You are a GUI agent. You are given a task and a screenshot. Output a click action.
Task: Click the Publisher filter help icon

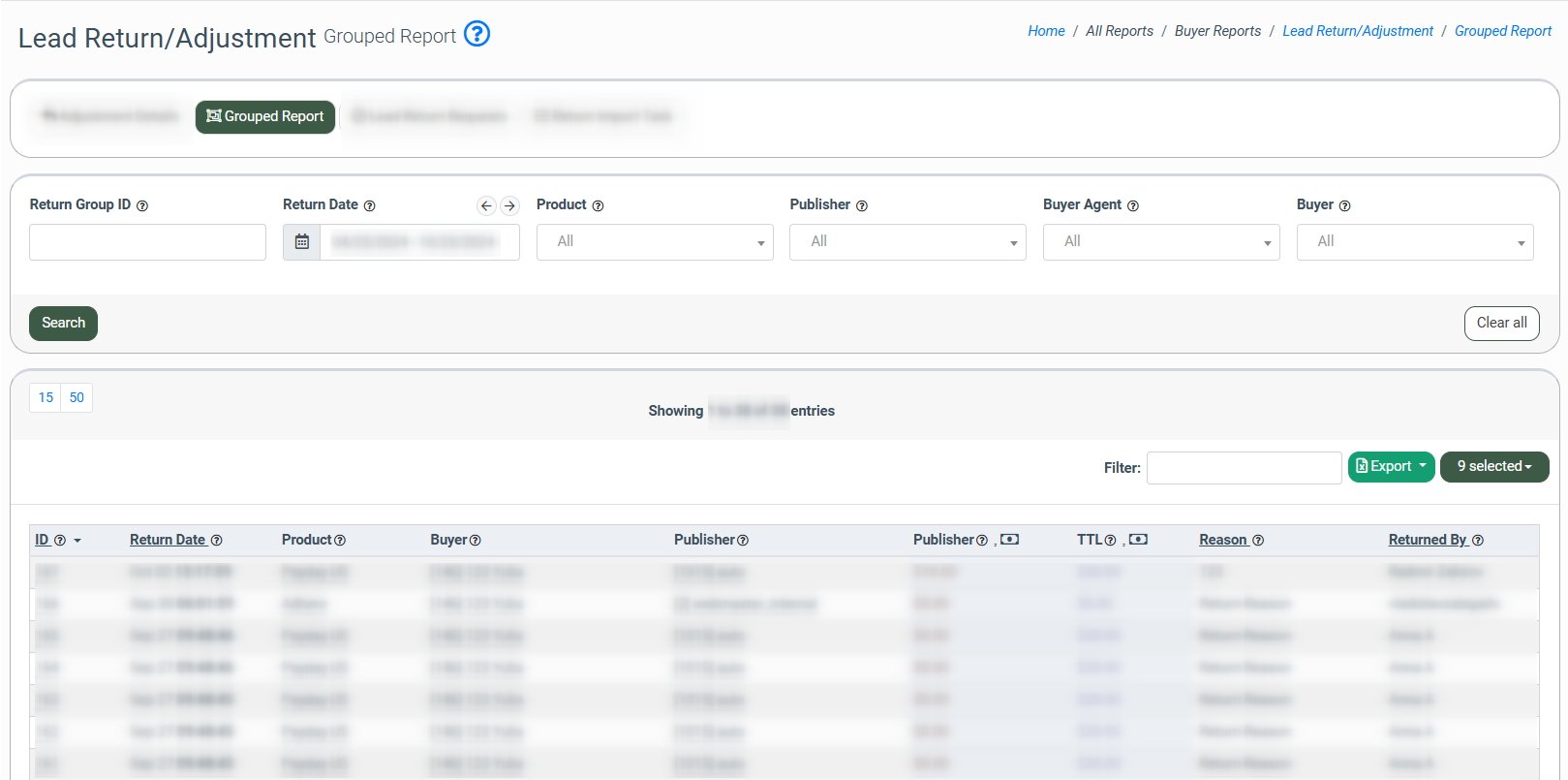tap(862, 206)
